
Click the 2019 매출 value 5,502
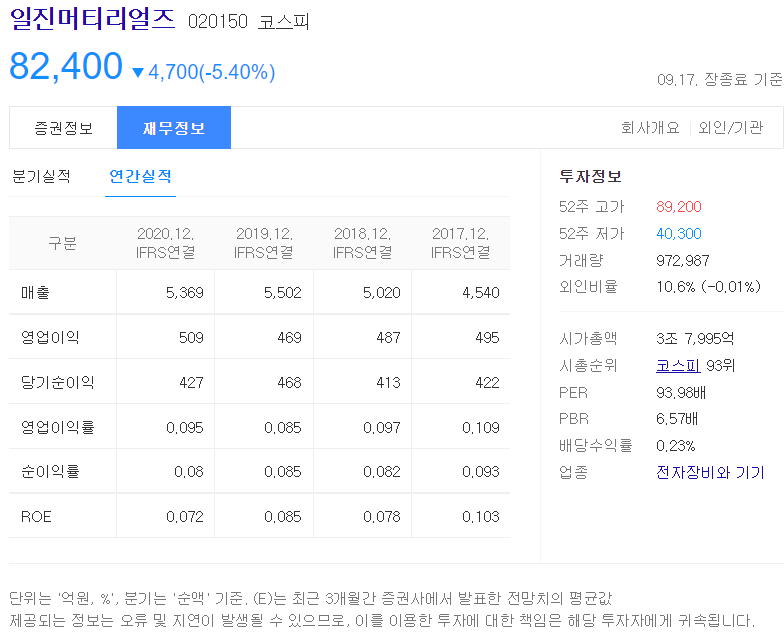pyautogui.click(x=282, y=292)
